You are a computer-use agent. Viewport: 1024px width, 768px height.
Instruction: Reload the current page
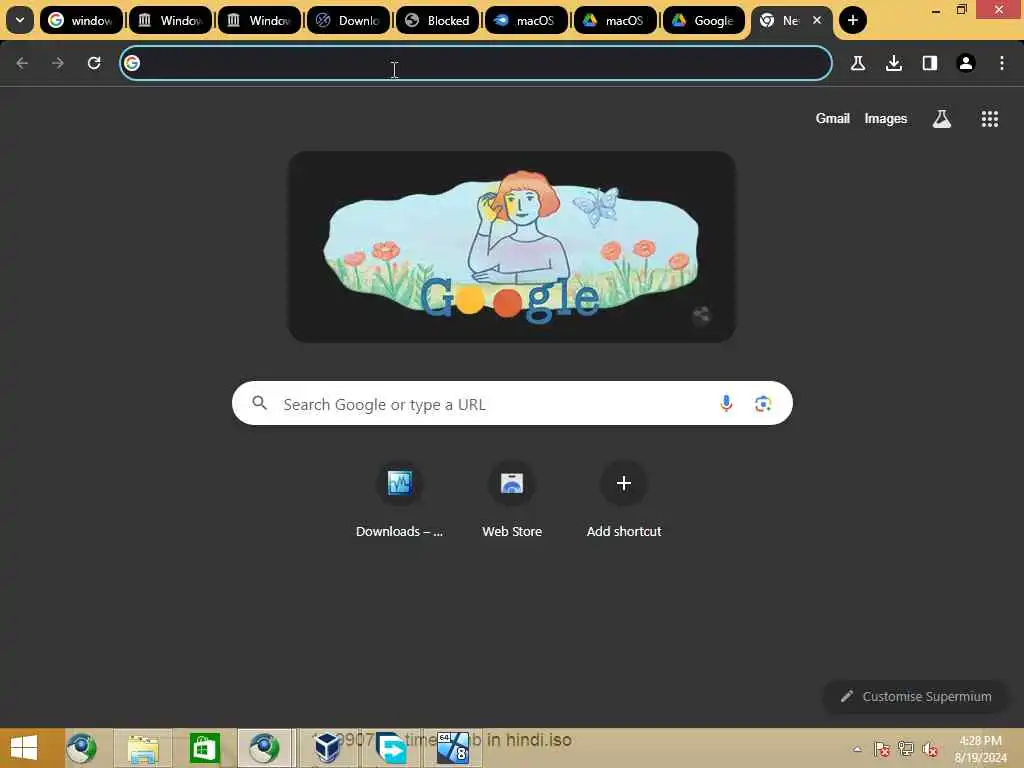point(94,63)
